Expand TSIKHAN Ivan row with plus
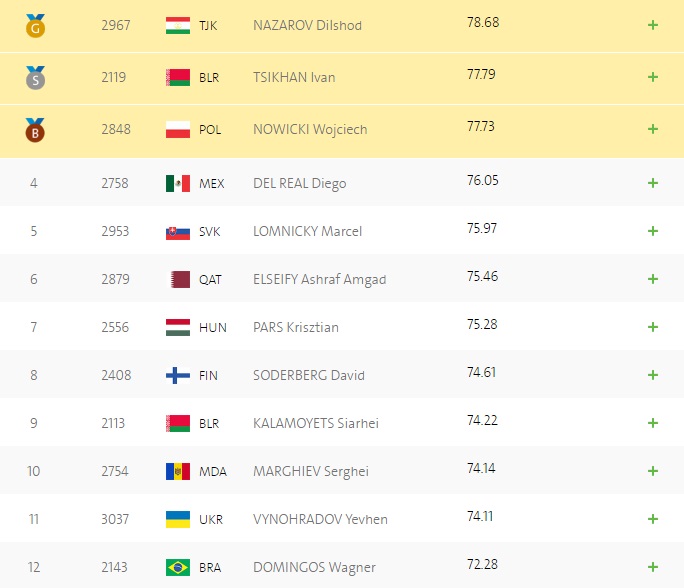This screenshot has width=684, height=588. 653,77
